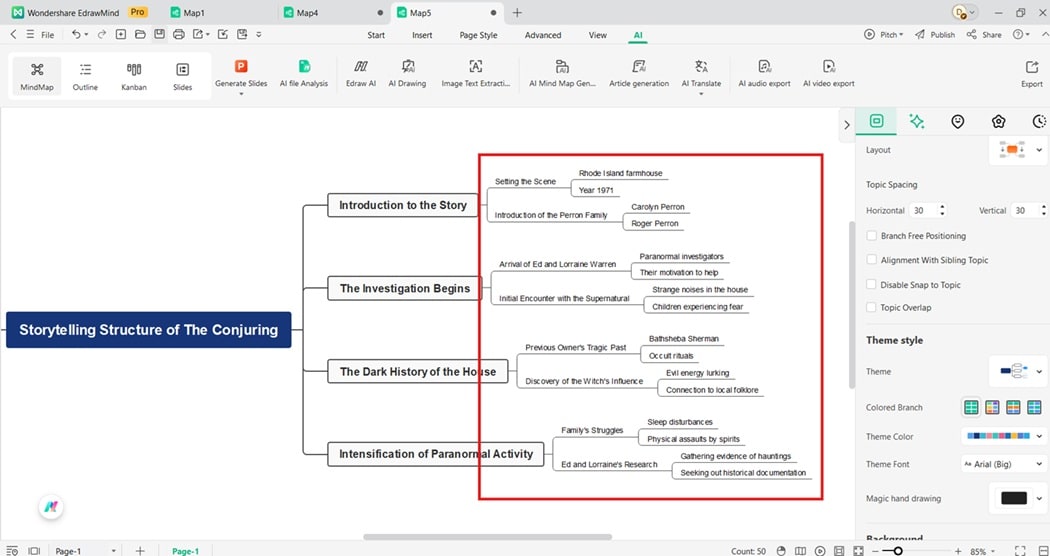Toggle fullscreen from status bar
The height and width of the screenshot is (556, 1050).
[x=1020, y=551]
